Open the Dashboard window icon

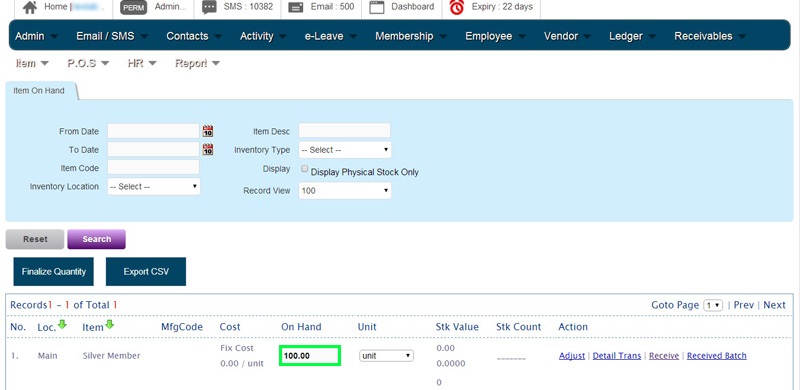click(x=377, y=7)
